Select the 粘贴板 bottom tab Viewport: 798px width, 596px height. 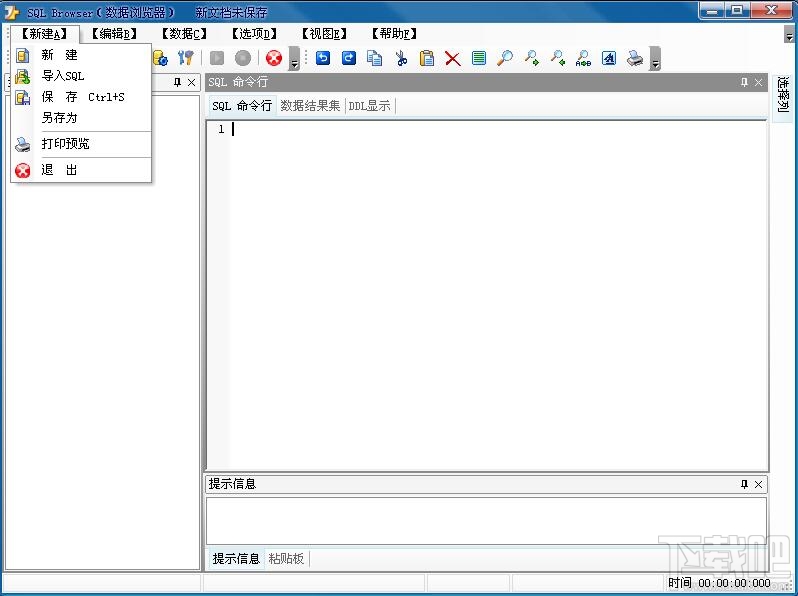click(287, 559)
